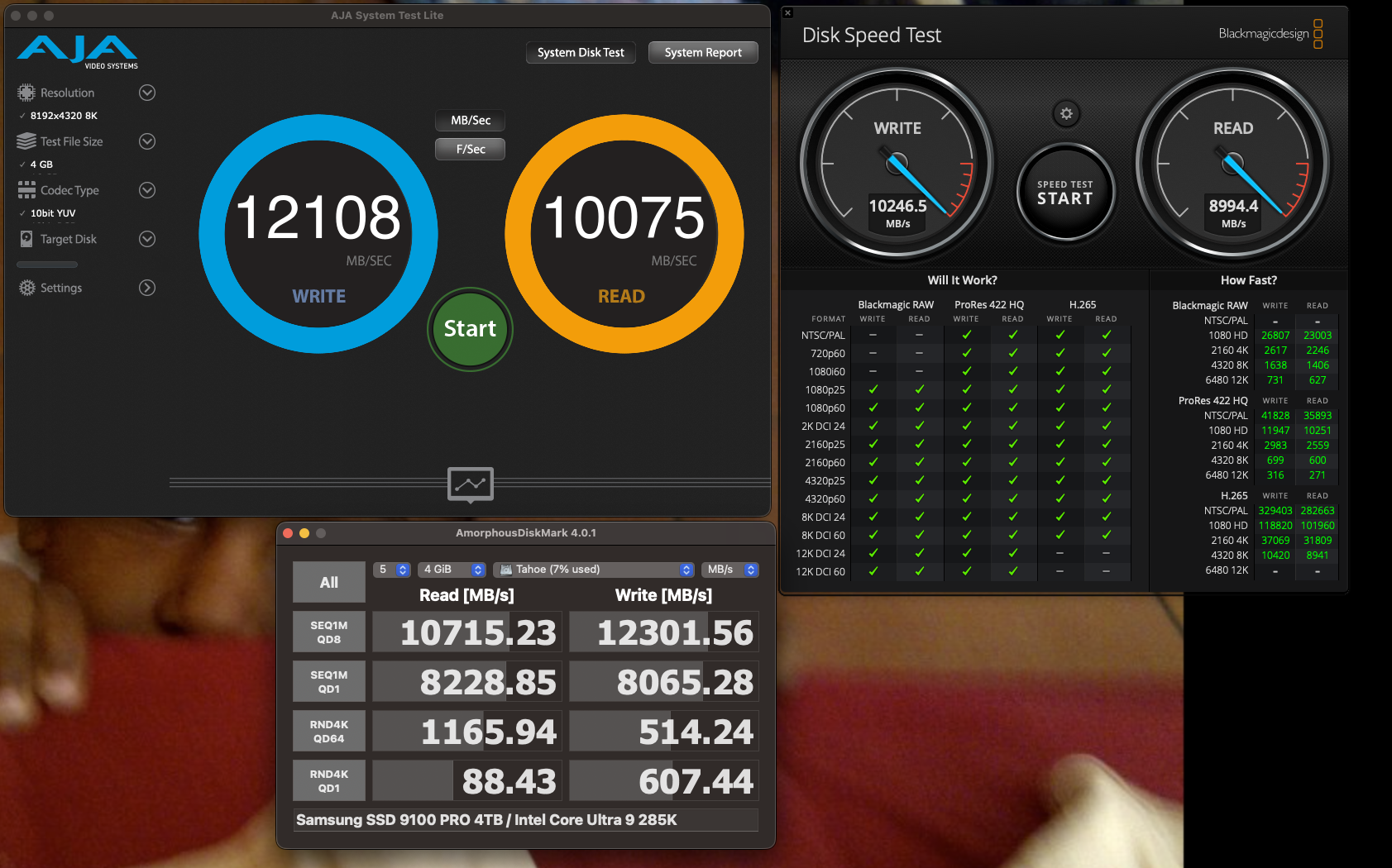Click the Blackmagic RAW 1080 HD write value 26807
Screen dimensions: 1392x868
(x=1275, y=336)
